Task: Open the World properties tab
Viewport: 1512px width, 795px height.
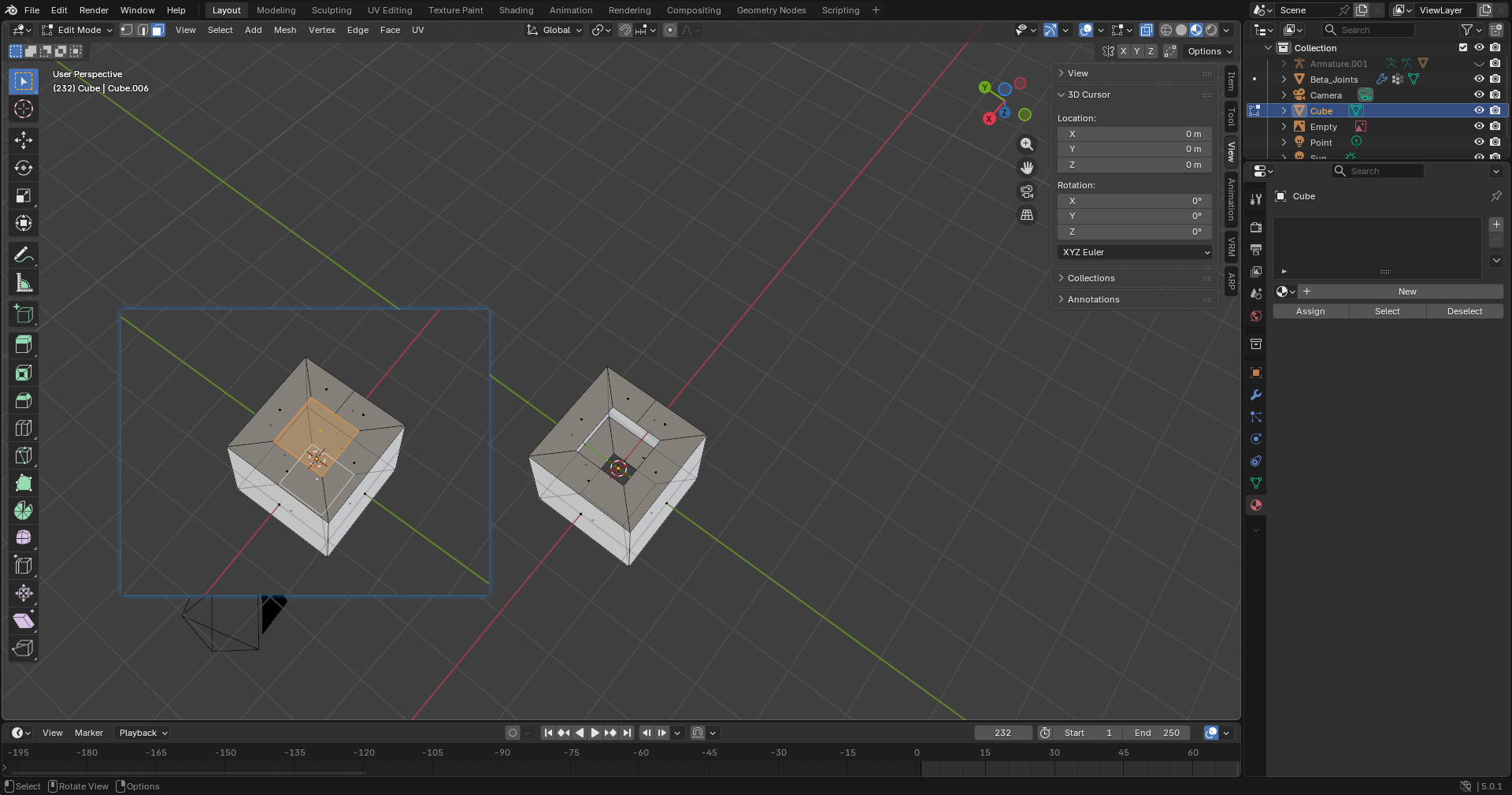Action: [1256, 316]
